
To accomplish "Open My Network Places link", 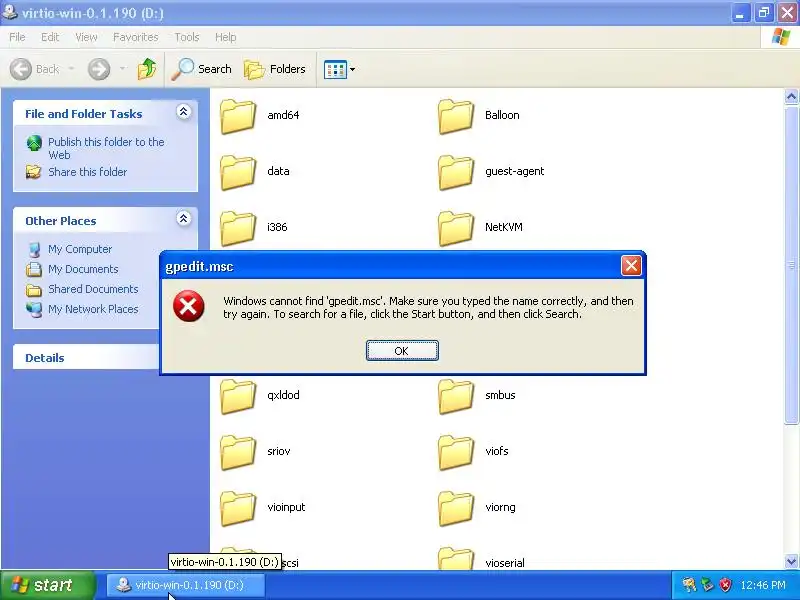I will tap(93, 309).
